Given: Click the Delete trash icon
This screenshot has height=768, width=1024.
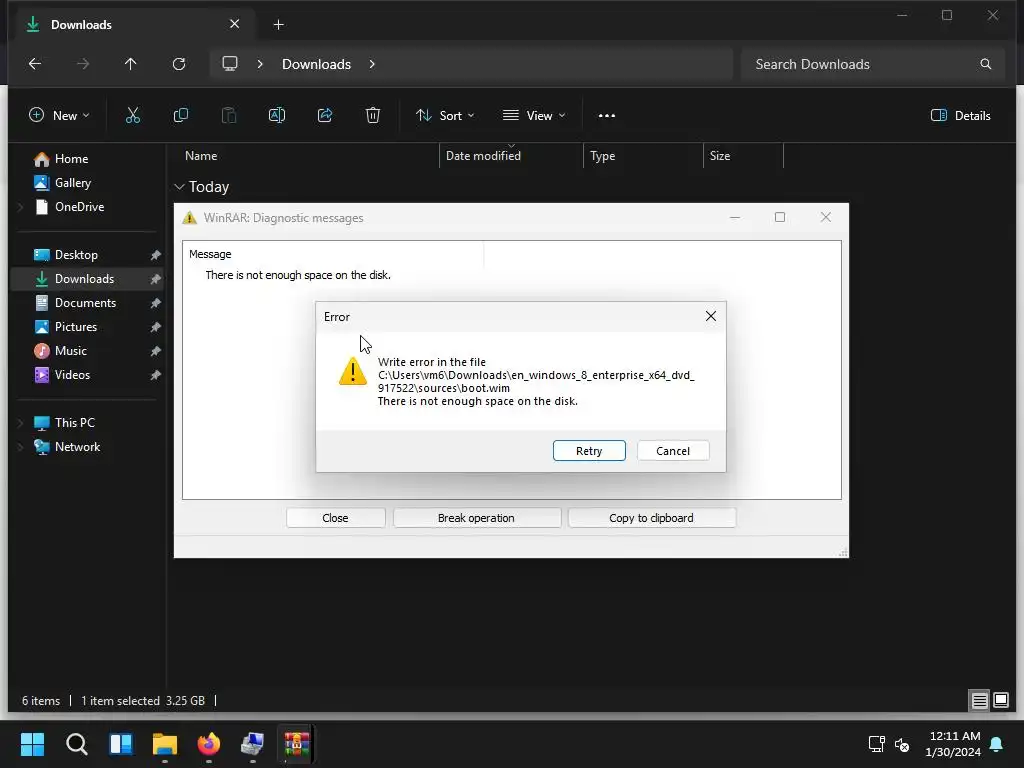Looking at the screenshot, I should [372, 116].
